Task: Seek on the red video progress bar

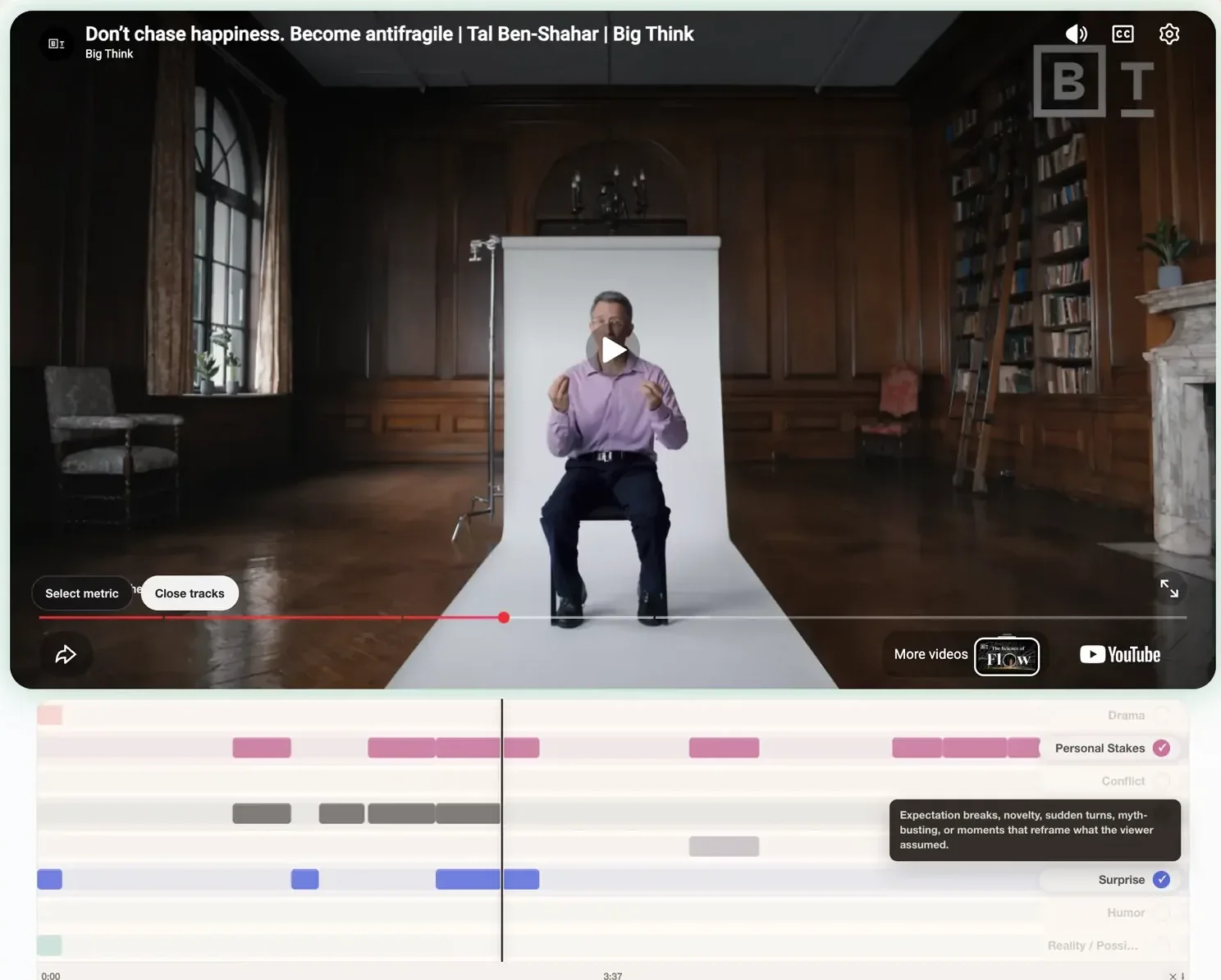Action: click(271, 617)
